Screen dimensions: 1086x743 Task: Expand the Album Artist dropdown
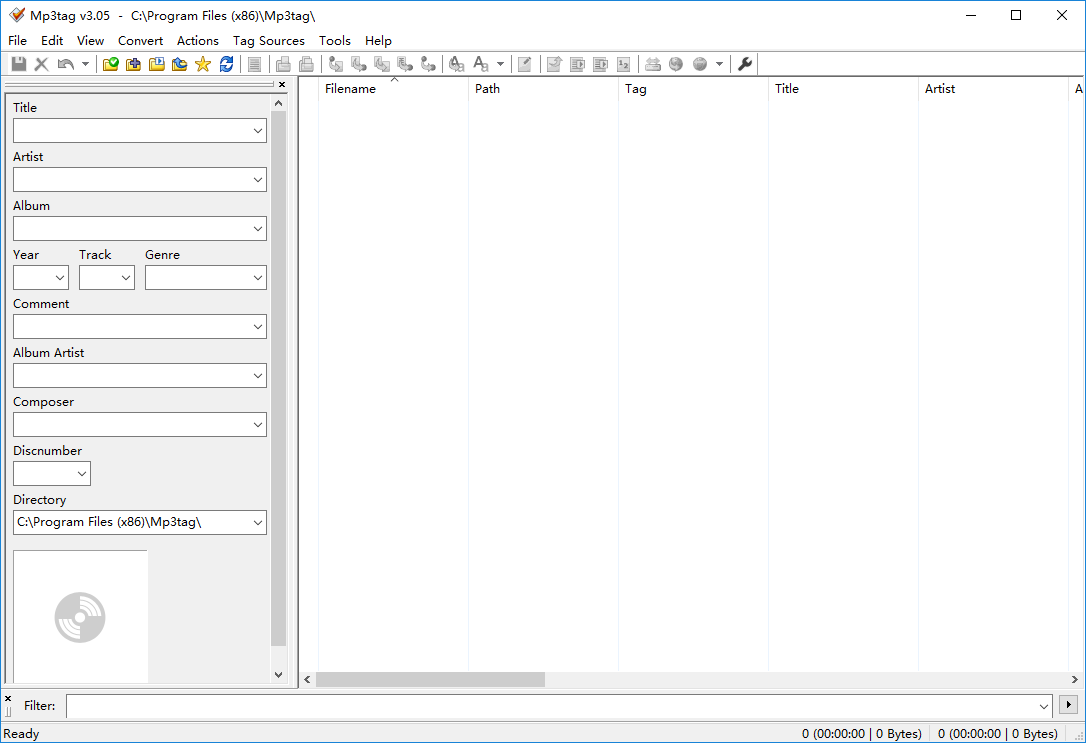(257, 376)
